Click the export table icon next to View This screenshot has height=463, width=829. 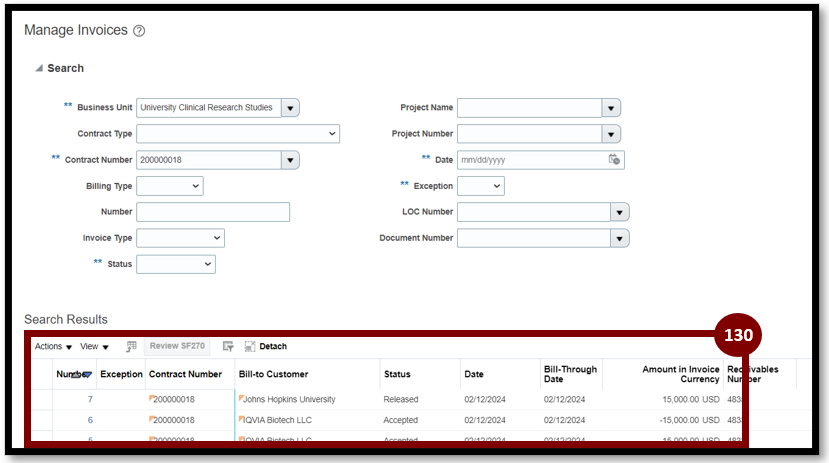tap(131, 347)
